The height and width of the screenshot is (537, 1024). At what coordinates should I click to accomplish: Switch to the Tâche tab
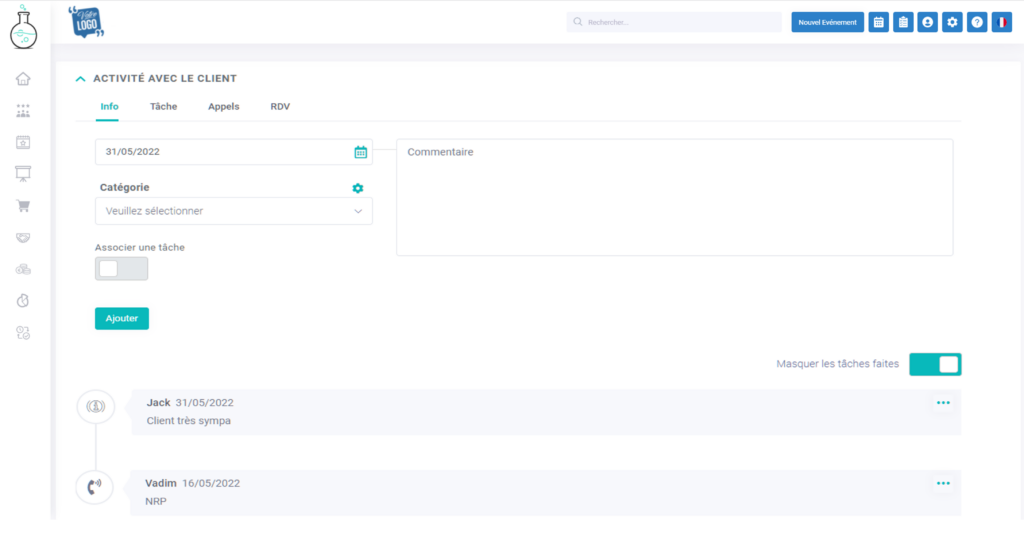tap(163, 106)
